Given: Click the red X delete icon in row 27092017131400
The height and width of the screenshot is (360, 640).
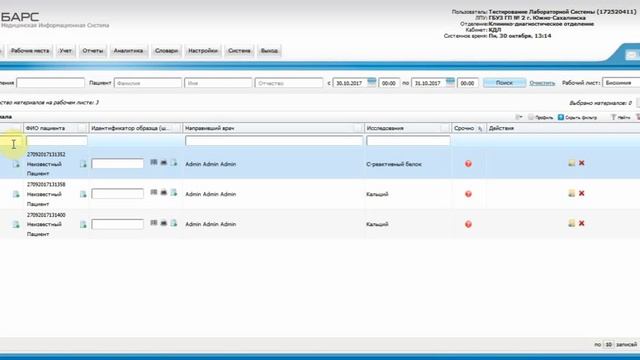Looking at the screenshot, I should pos(582,223).
